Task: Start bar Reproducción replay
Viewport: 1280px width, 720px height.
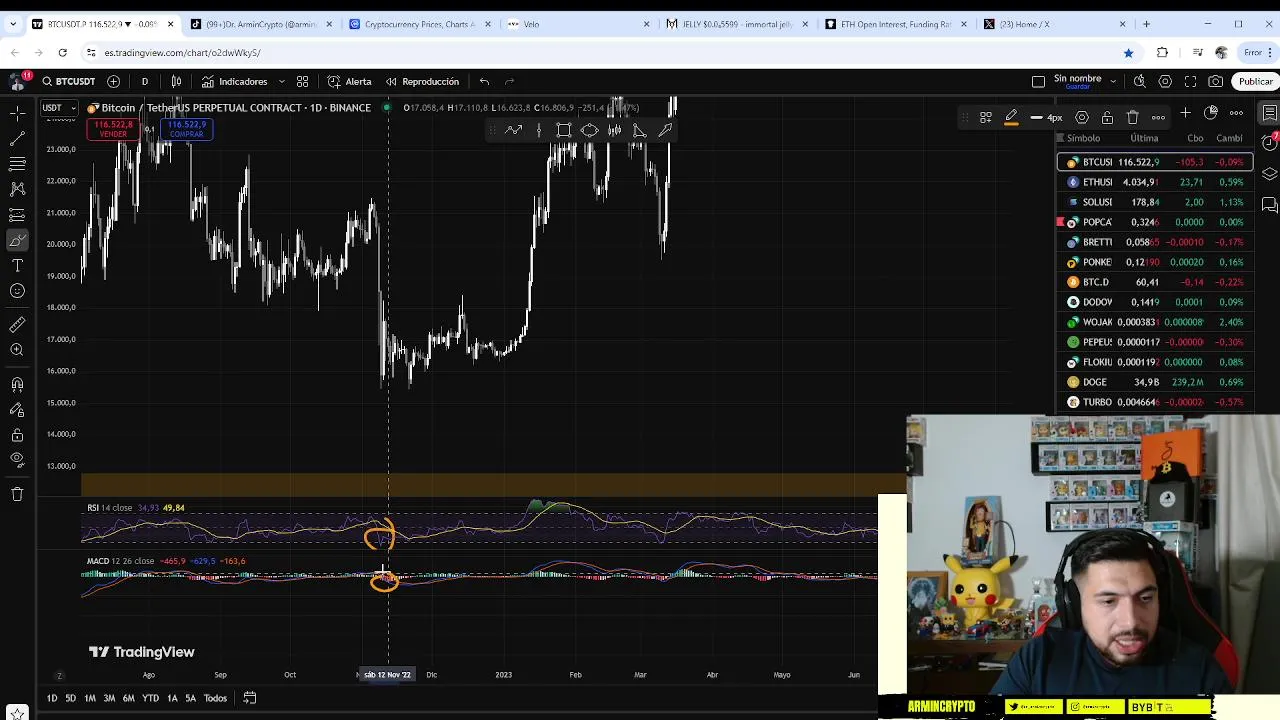Action: point(422,81)
